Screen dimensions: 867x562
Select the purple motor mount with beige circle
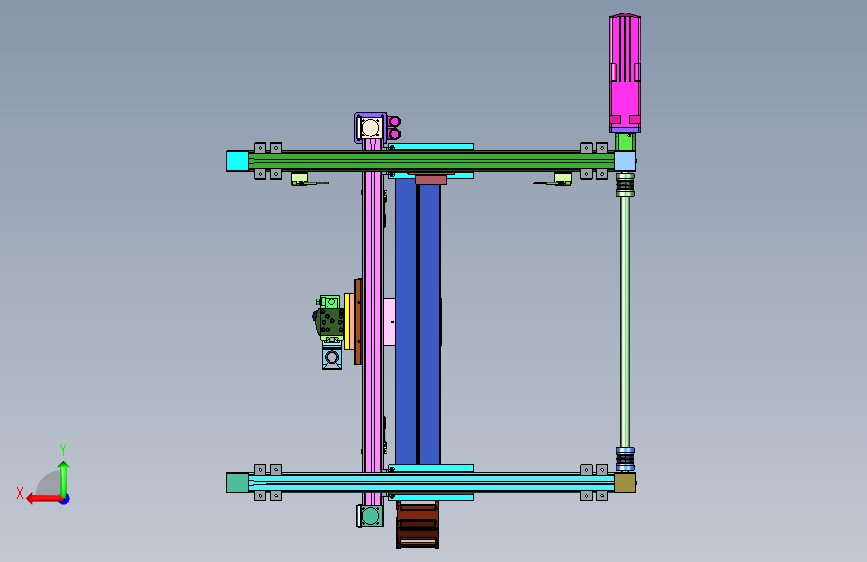tap(370, 128)
